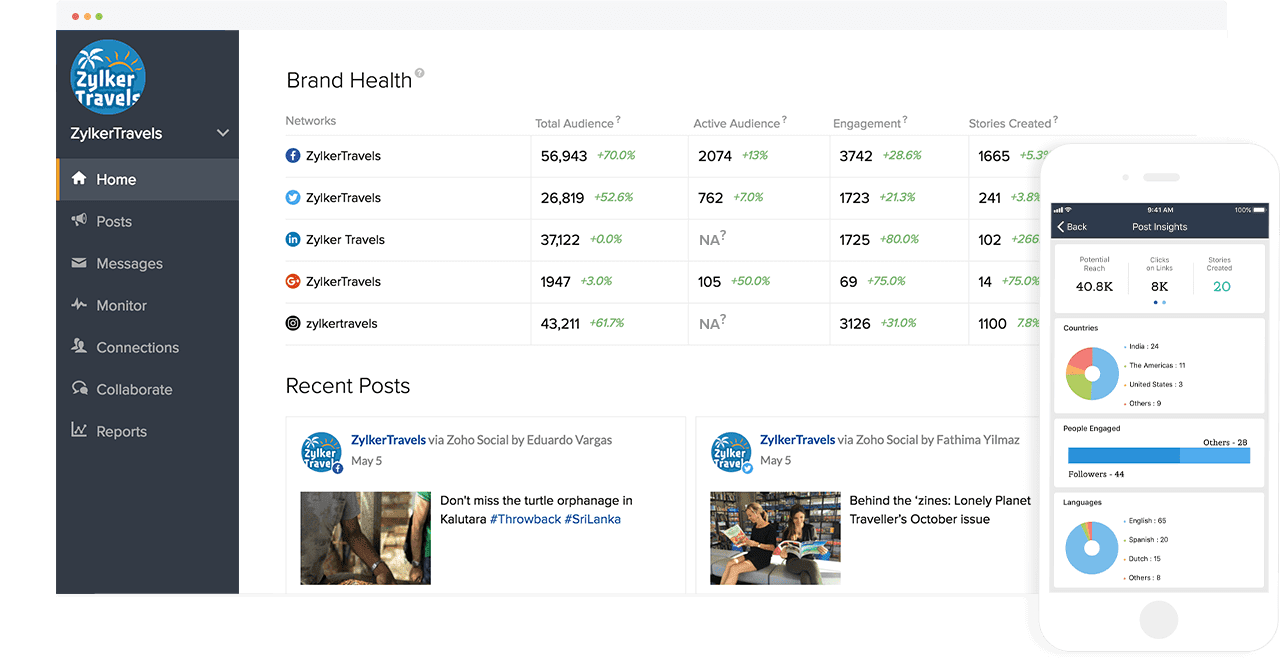
Task: Click the Others segment of People Engaged bar
Action: (x=1216, y=456)
